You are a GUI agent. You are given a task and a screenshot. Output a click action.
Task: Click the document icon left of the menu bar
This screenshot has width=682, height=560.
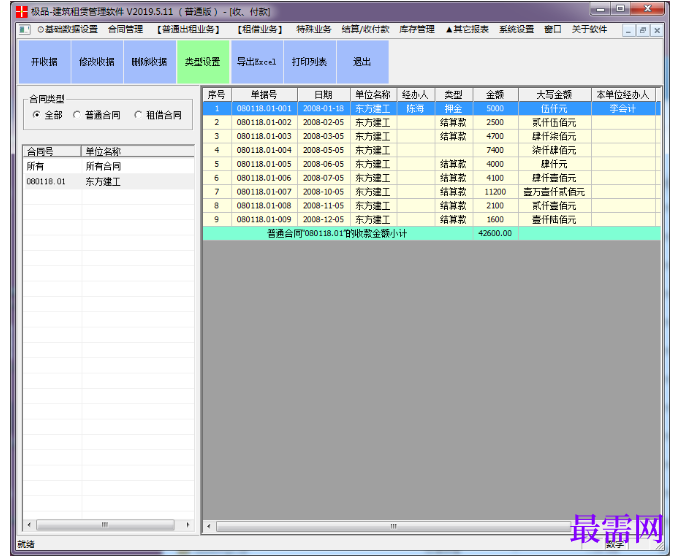pyautogui.click(x=25, y=30)
